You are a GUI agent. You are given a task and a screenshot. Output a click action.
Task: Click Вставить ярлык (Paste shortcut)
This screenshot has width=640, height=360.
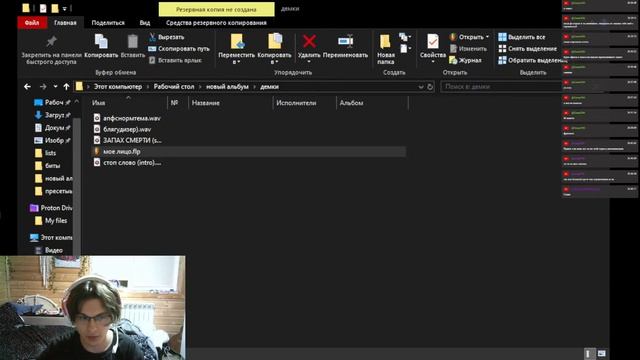175,60
